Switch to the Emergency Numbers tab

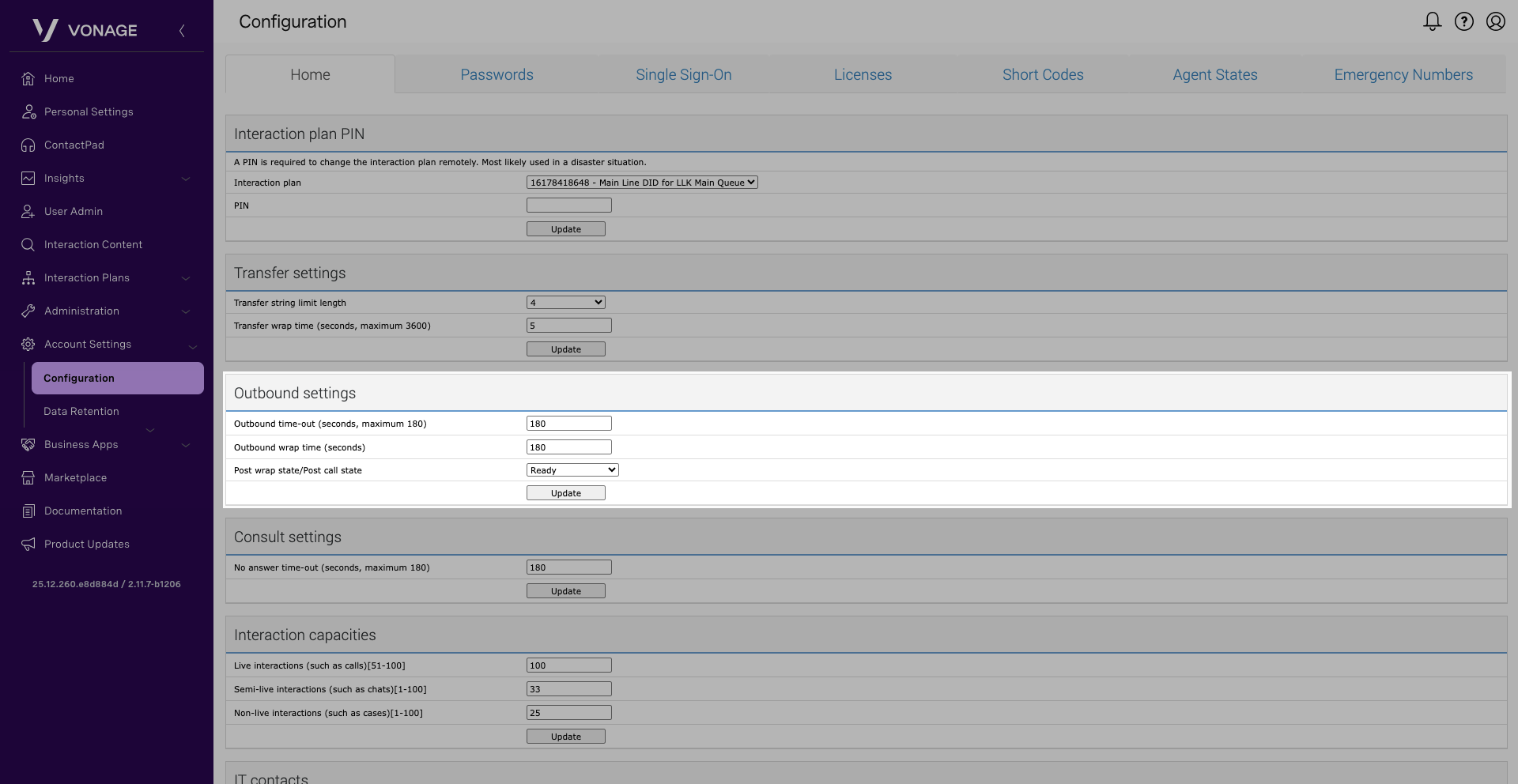tap(1403, 75)
